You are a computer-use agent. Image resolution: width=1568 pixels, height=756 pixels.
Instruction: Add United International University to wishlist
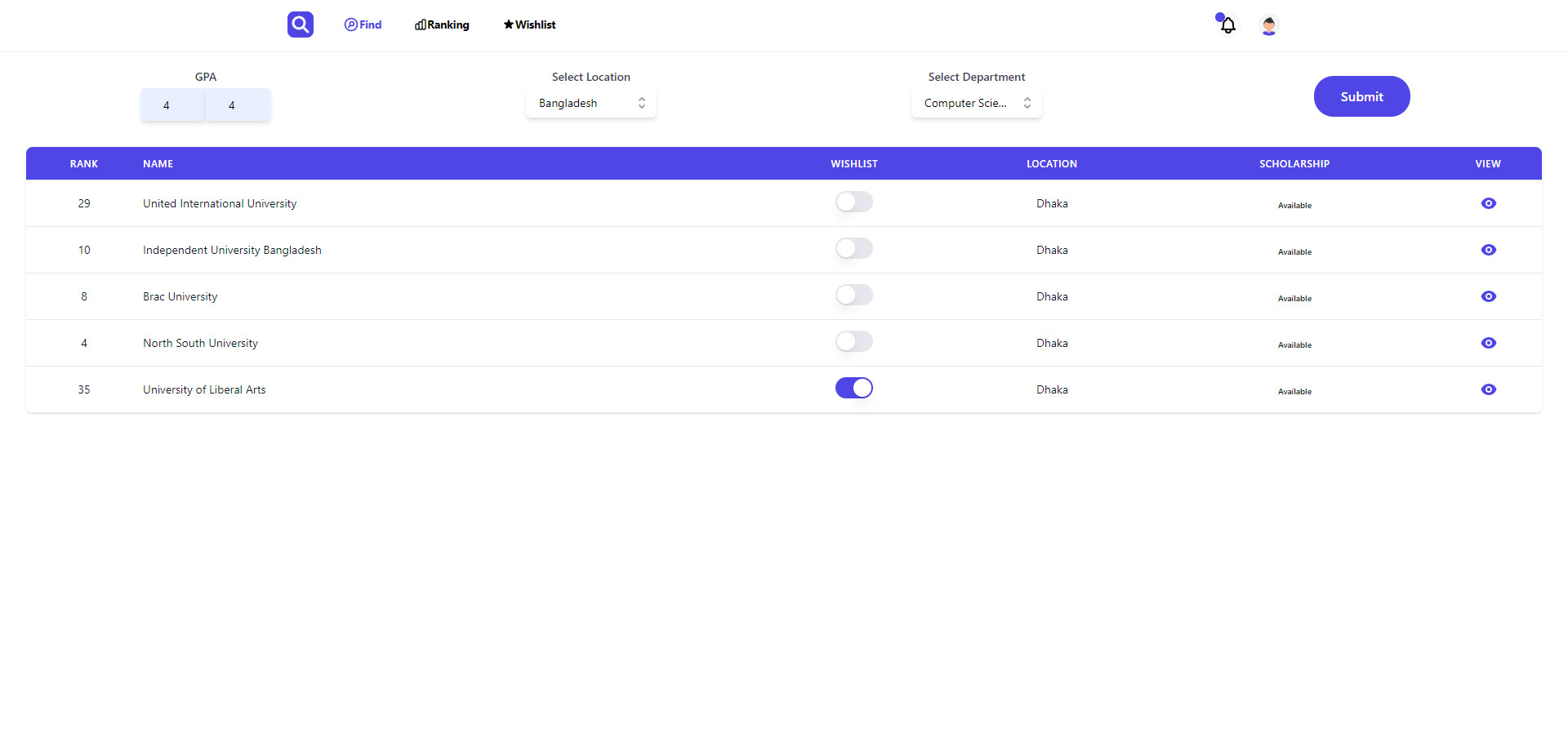(853, 202)
